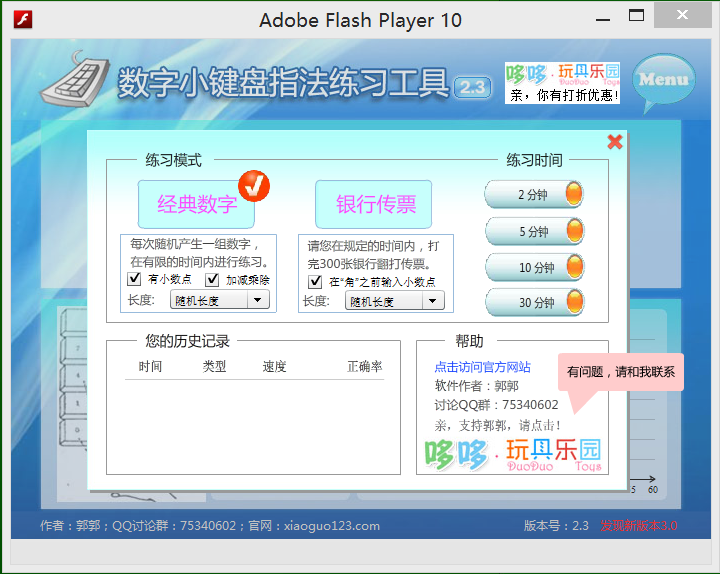This screenshot has height=574, width=720.
Task: Open the 哆哆玩具乐园 ad banner at top
Action: tap(562, 83)
